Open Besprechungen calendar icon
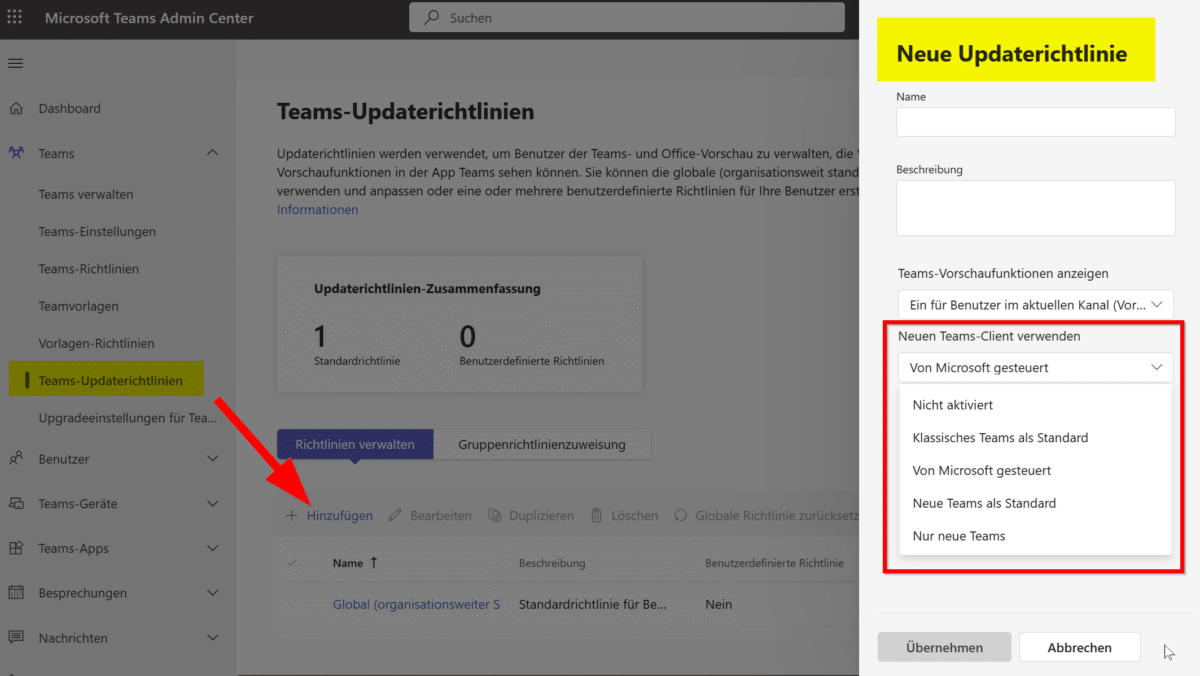 coord(16,593)
